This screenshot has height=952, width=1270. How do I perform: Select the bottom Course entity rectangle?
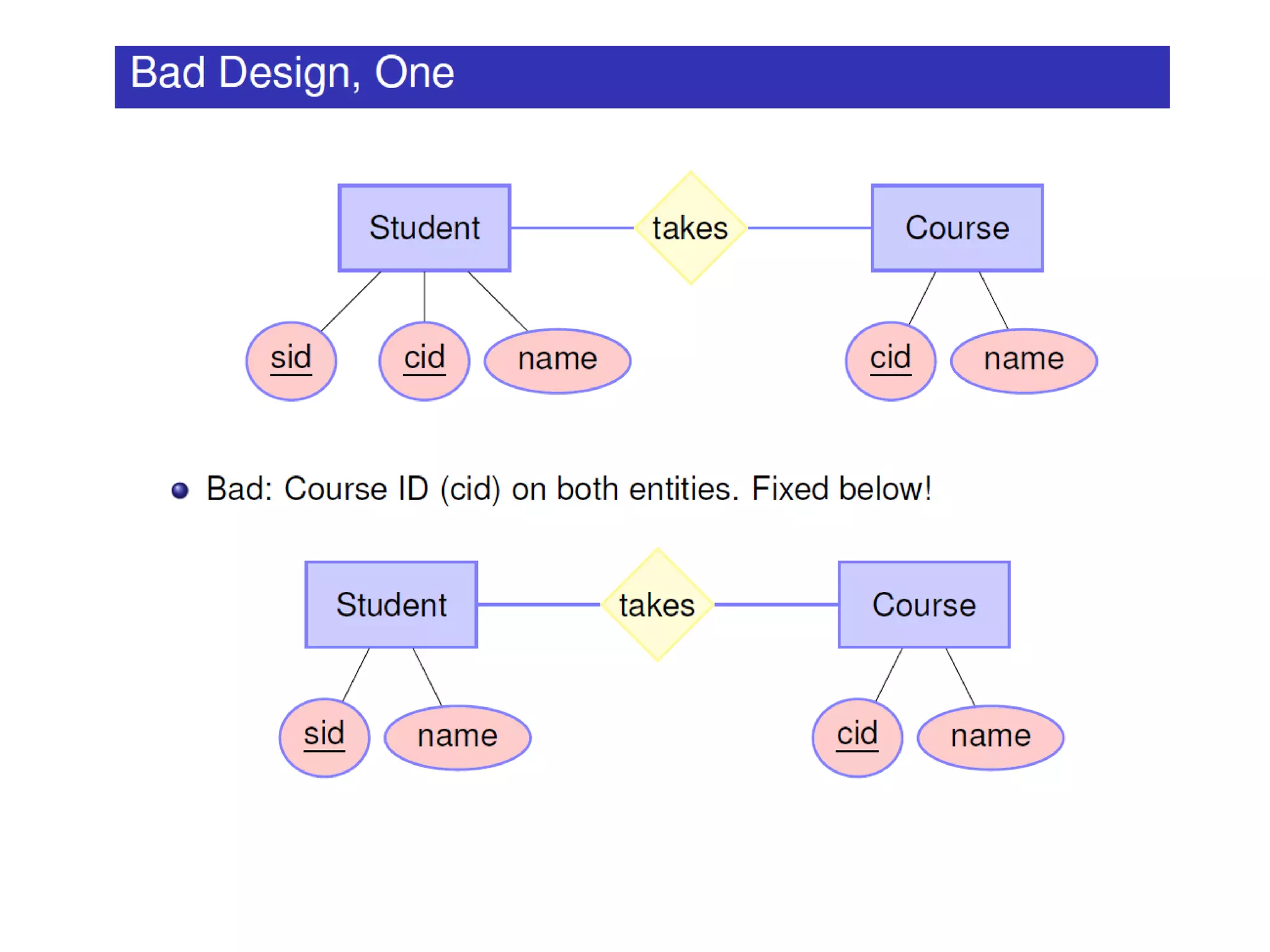point(924,604)
